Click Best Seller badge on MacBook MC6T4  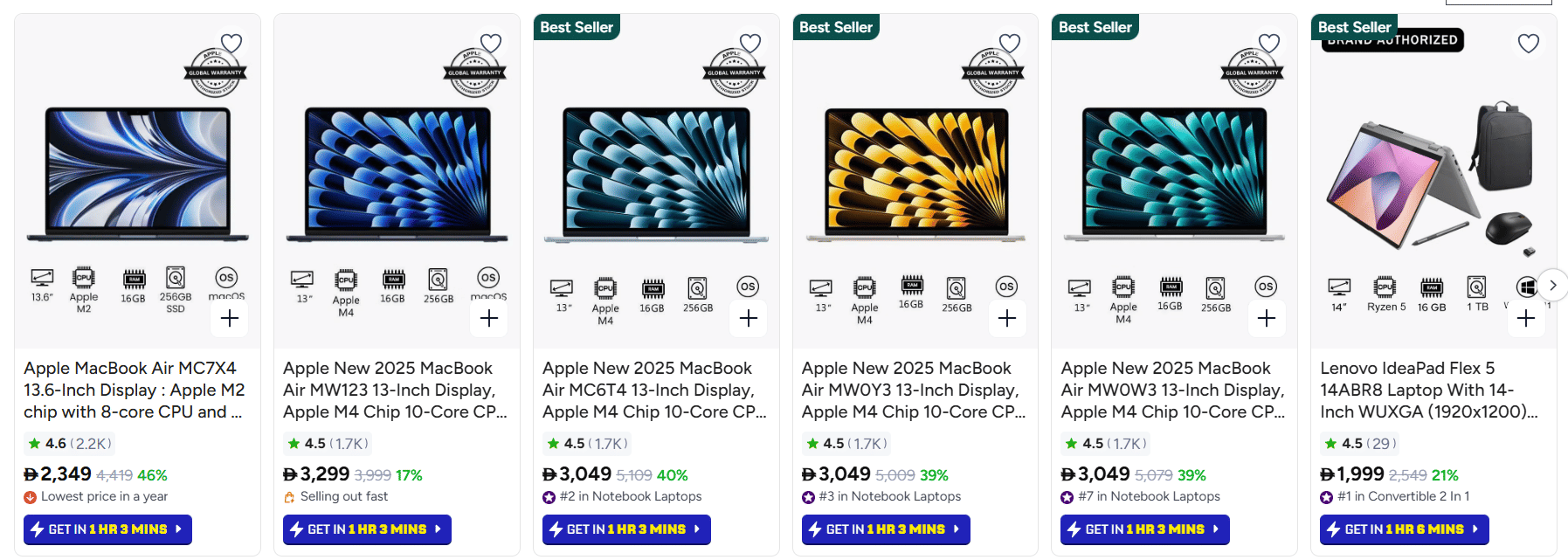577,27
